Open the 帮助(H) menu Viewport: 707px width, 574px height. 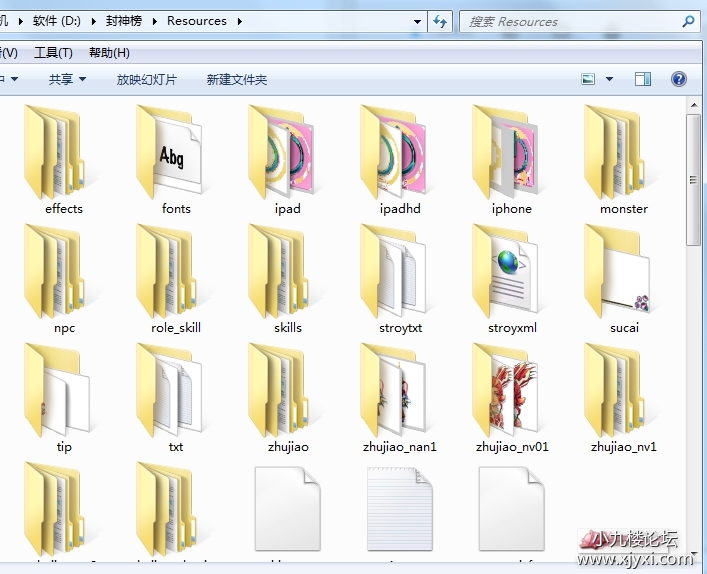click(x=109, y=53)
